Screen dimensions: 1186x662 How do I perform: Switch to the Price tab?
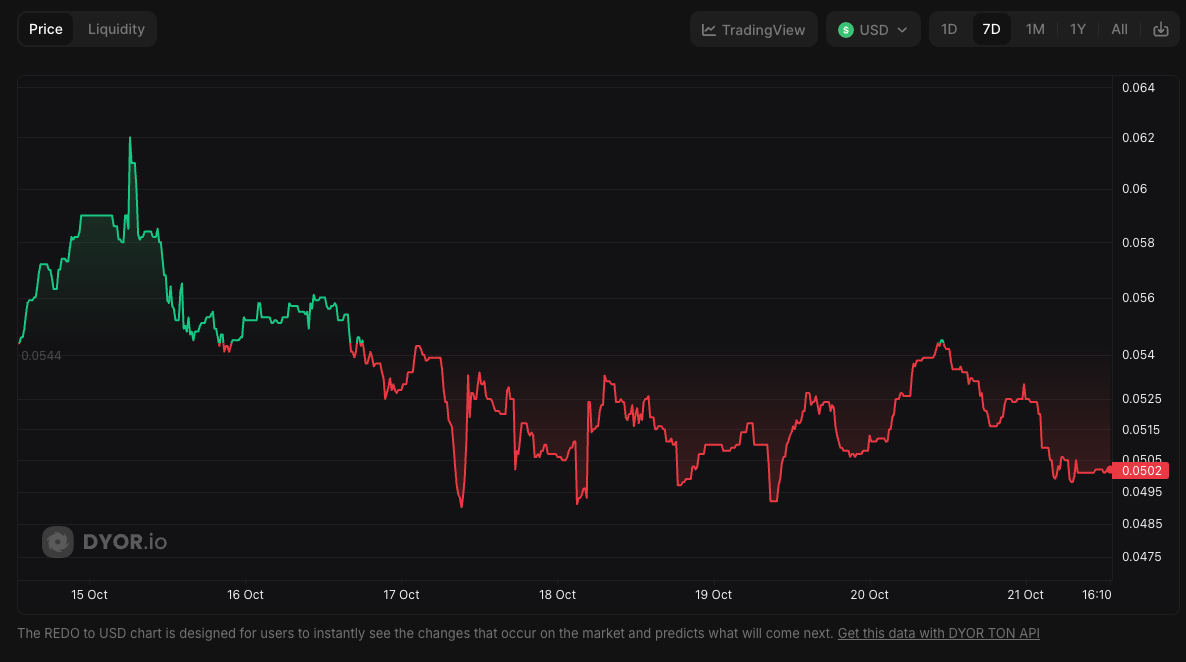46,29
